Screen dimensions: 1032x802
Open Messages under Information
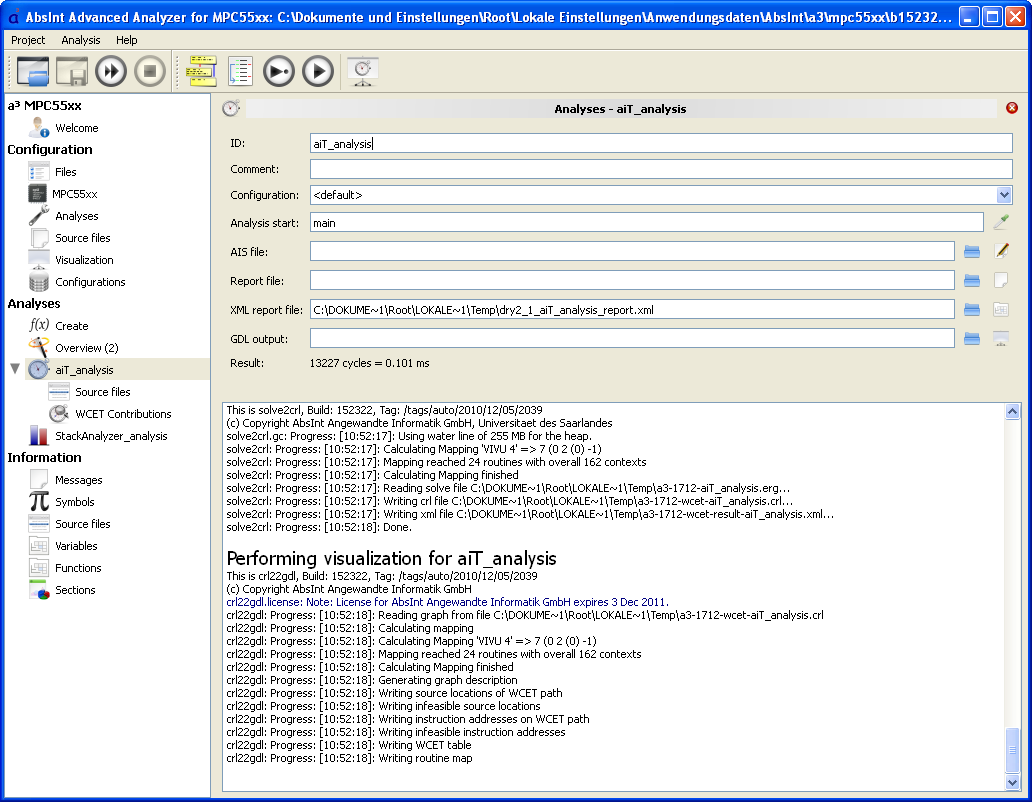(78, 480)
